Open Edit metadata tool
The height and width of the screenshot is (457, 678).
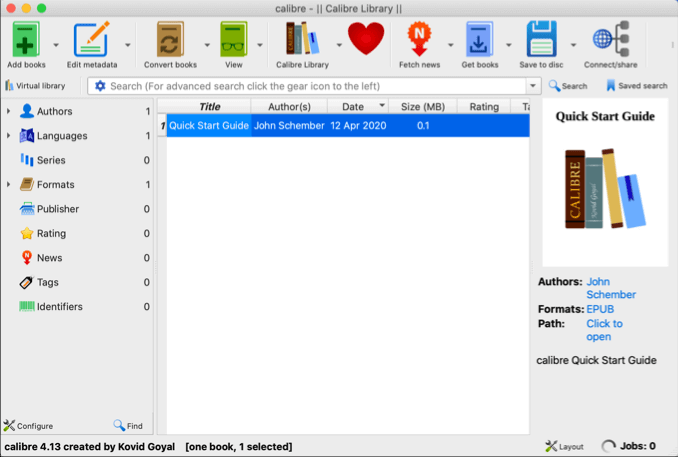(x=92, y=40)
